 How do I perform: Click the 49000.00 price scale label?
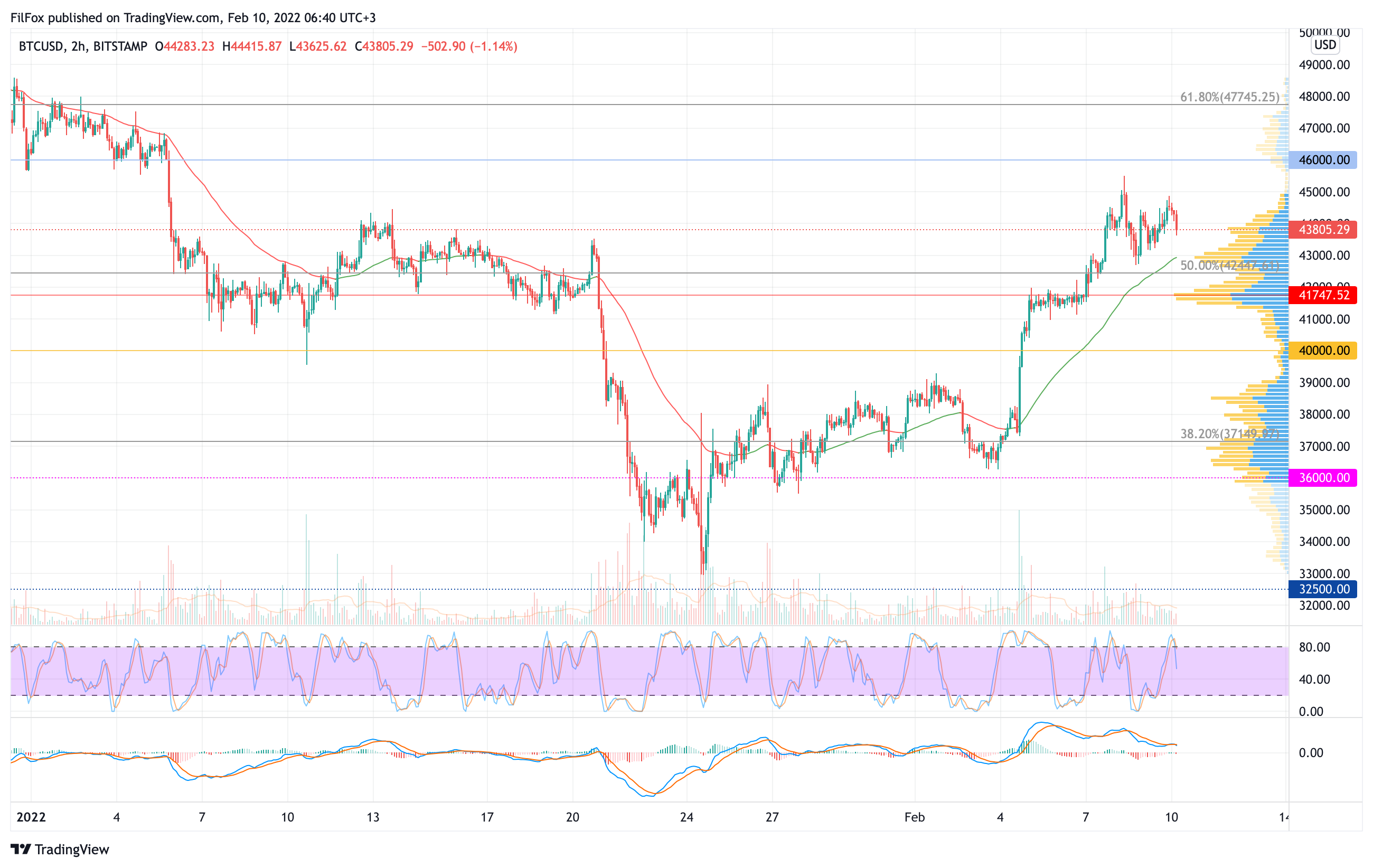coord(1323,65)
